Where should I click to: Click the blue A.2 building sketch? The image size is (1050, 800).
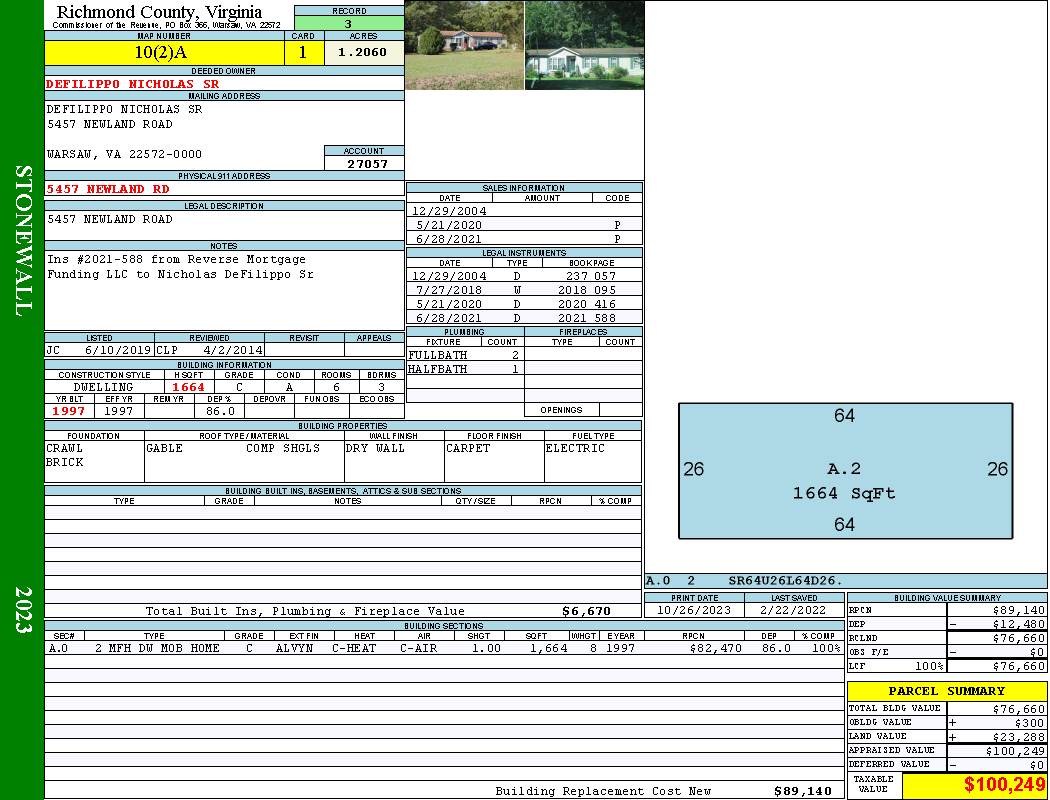coord(845,470)
